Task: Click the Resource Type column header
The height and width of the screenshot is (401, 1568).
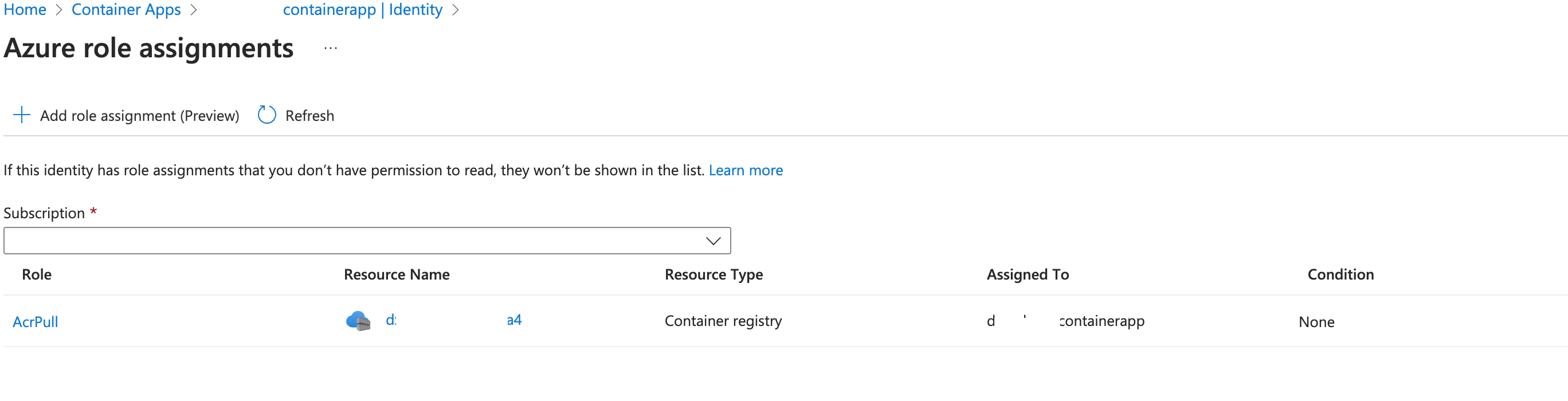Action: pos(714,274)
